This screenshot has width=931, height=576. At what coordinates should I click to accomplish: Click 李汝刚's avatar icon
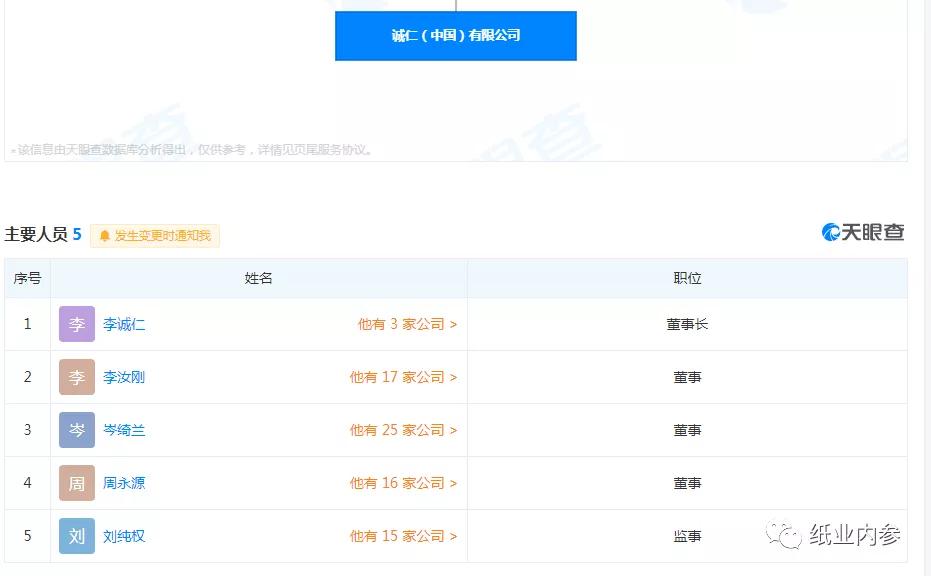point(76,377)
